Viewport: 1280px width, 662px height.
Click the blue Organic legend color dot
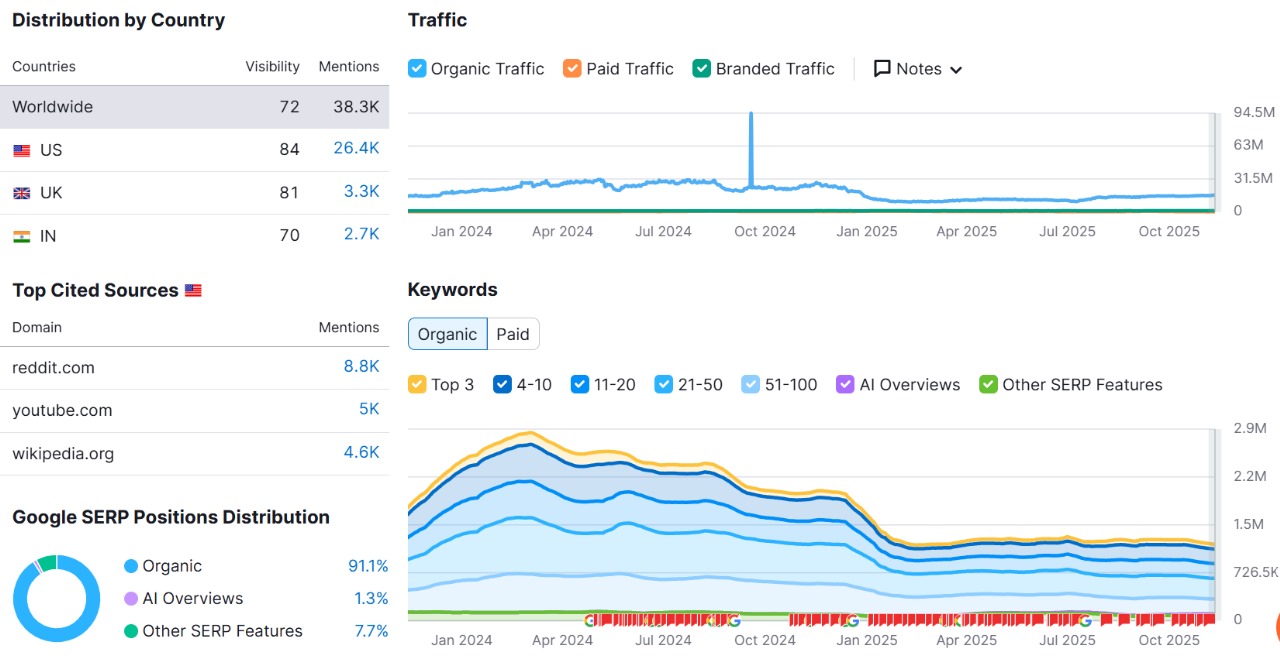point(131,567)
